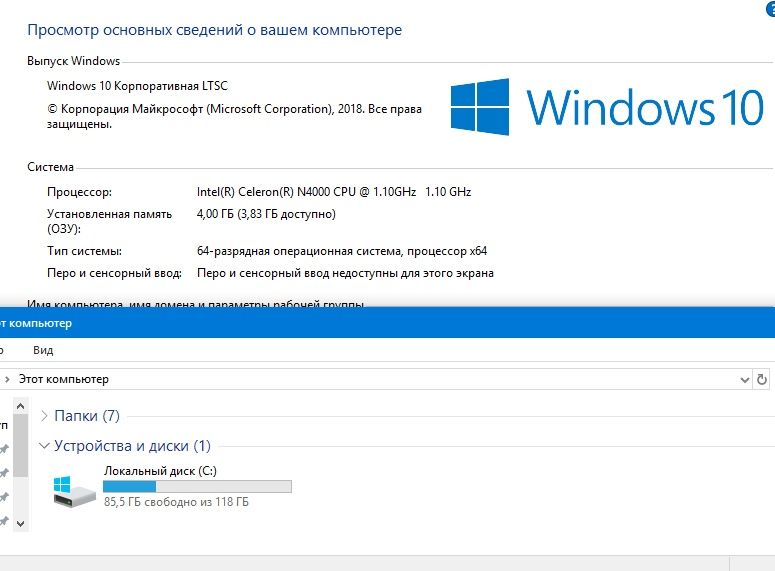Click the 85,5 ГБ свободно из 118 ГБ text
This screenshot has height=571, width=775.
pyautogui.click(x=176, y=502)
